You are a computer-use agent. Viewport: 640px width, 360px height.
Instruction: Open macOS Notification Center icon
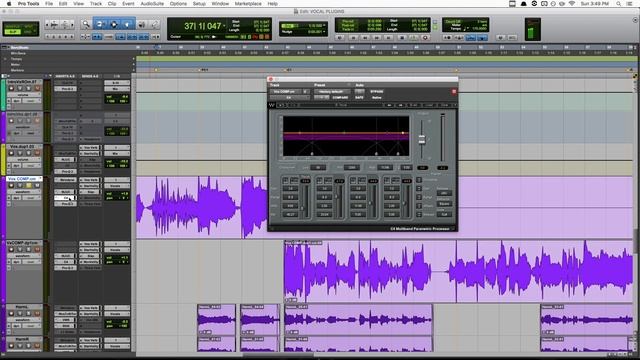pyautogui.click(x=630, y=4)
